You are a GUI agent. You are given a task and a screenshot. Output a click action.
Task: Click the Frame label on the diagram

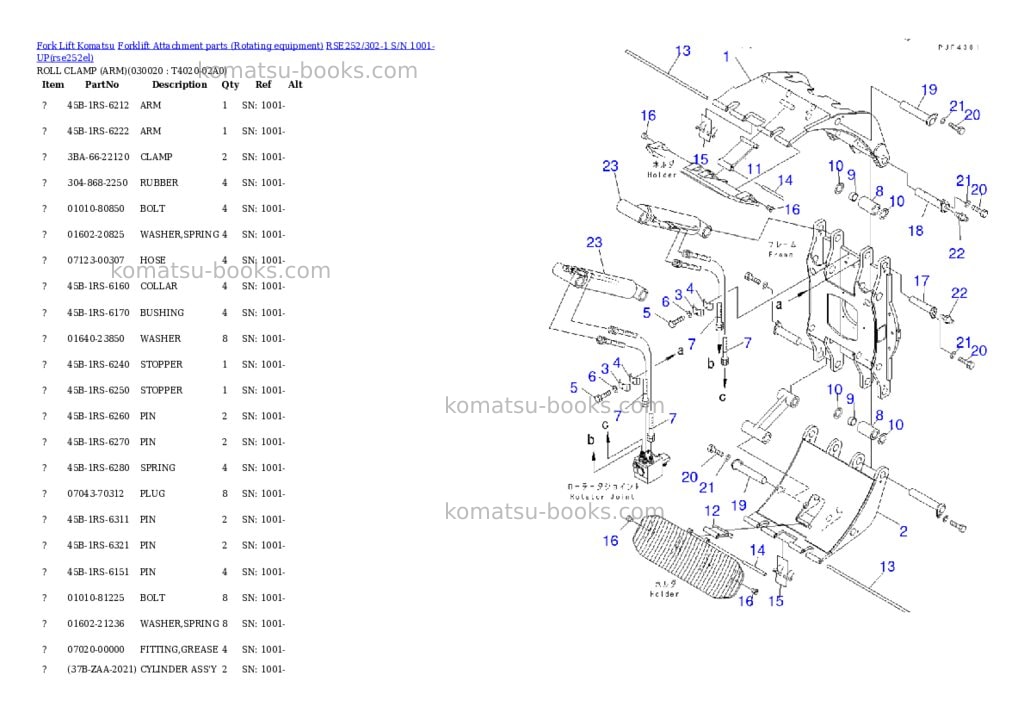tap(781, 254)
